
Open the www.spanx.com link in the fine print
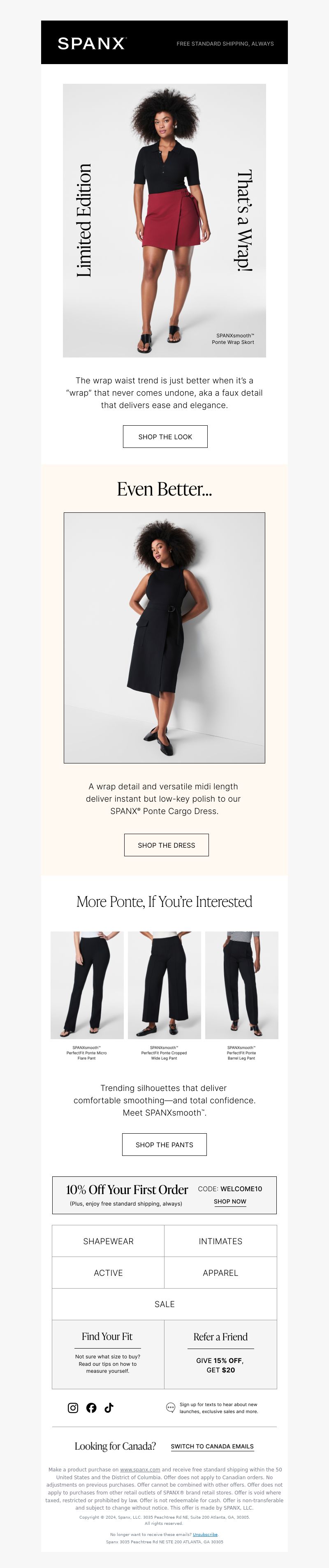[x=140, y=1469]
